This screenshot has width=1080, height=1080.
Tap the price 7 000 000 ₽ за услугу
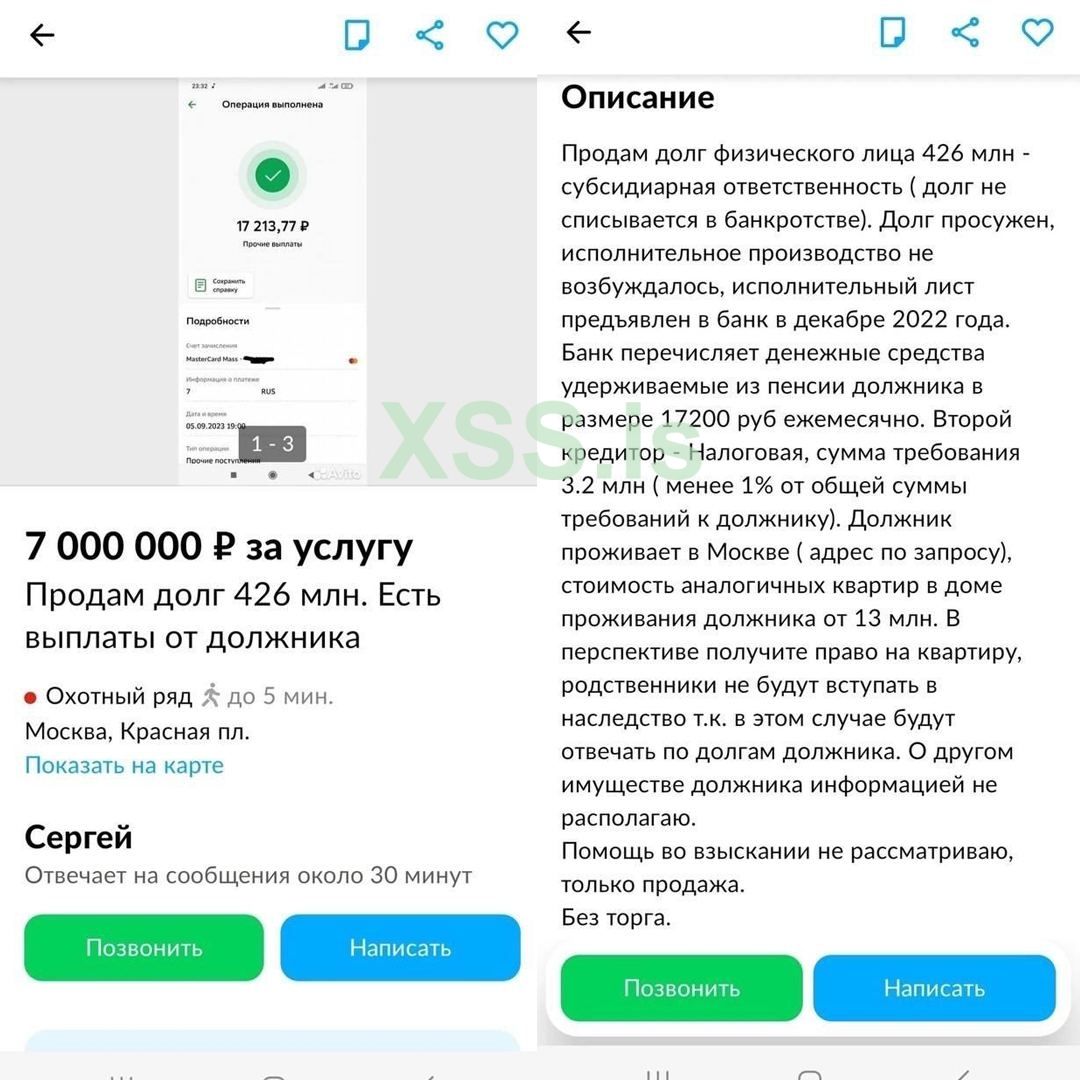coord(219,546)
